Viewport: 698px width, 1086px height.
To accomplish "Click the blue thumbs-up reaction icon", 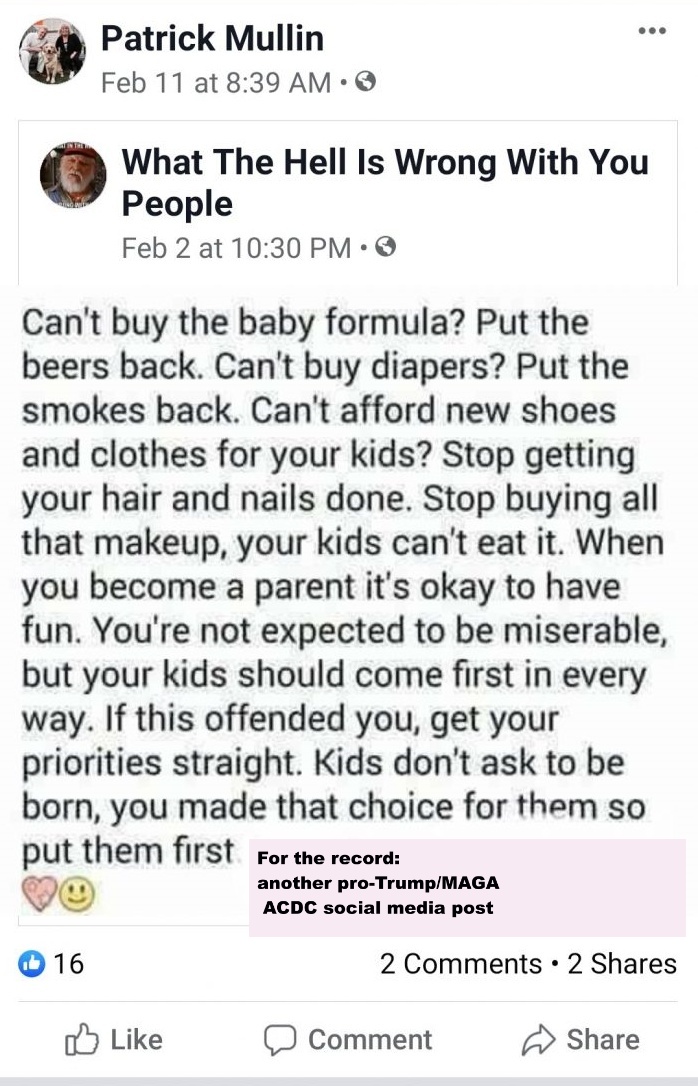I will pyautogui.click(x=32, y=964).
